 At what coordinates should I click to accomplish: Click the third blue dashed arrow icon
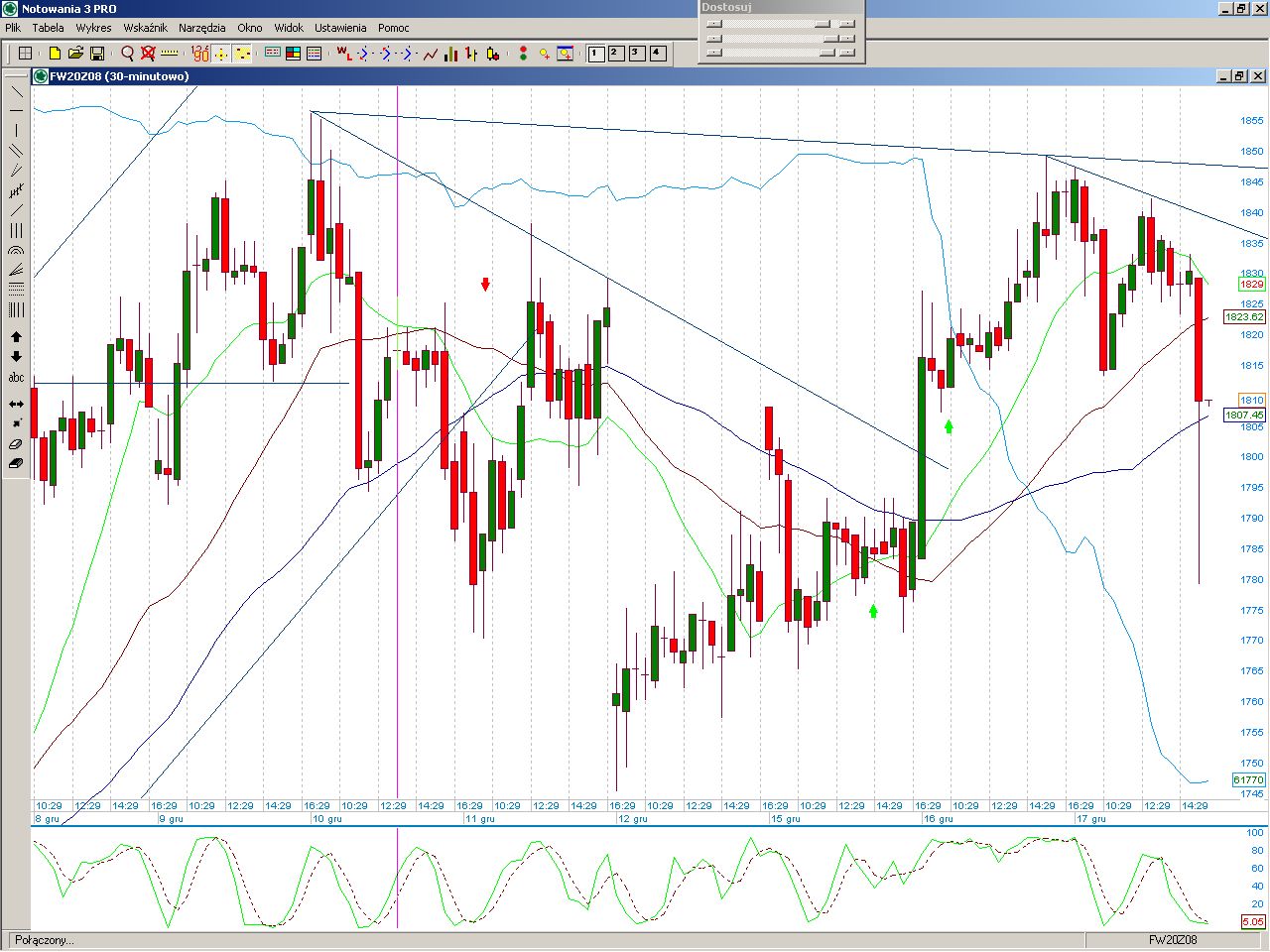tap(408, 54)
